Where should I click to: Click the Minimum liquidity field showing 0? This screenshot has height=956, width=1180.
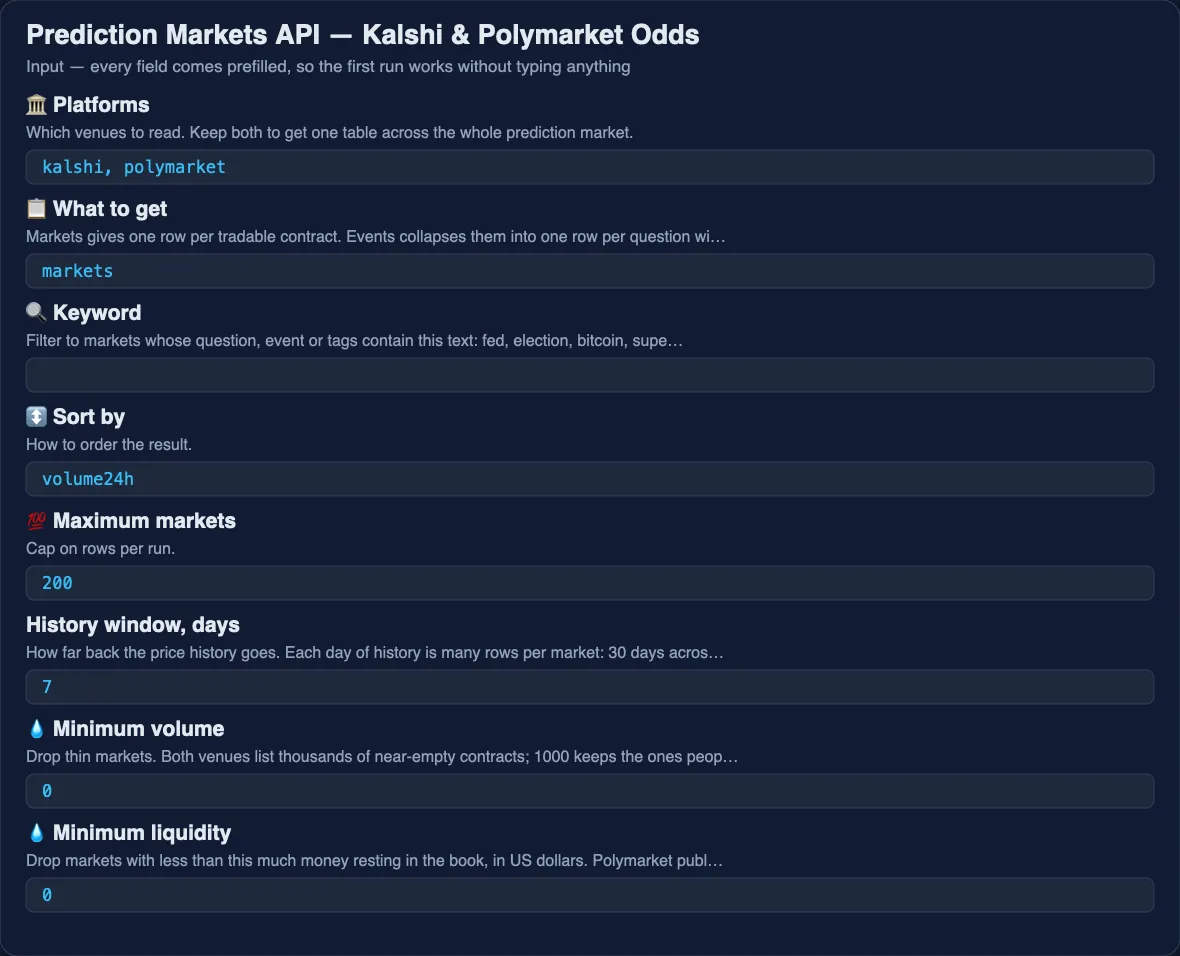[x=590, y=895]
